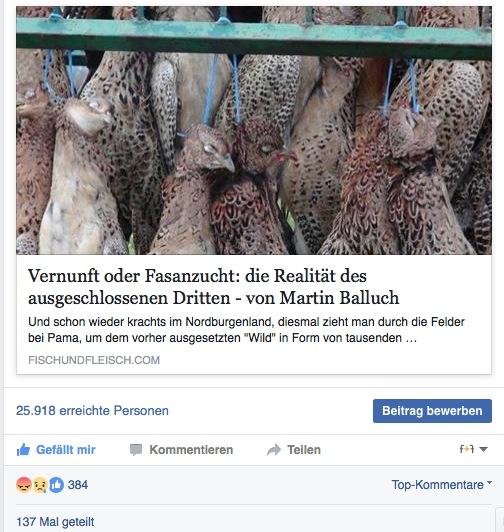
Task: Open the Top-Kommentare sorting dropdown
Action: (442, 485)
